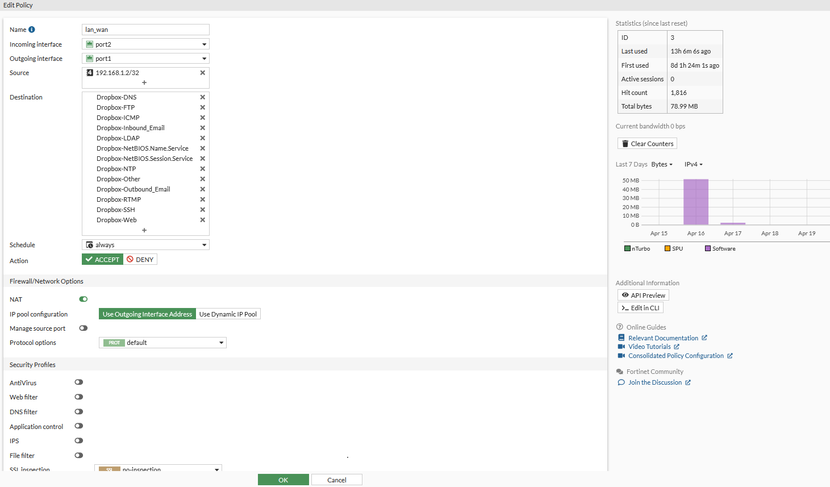This screenshot has height=487, width=830.
Task: Open Video Tutorials link
Action: 649,347
